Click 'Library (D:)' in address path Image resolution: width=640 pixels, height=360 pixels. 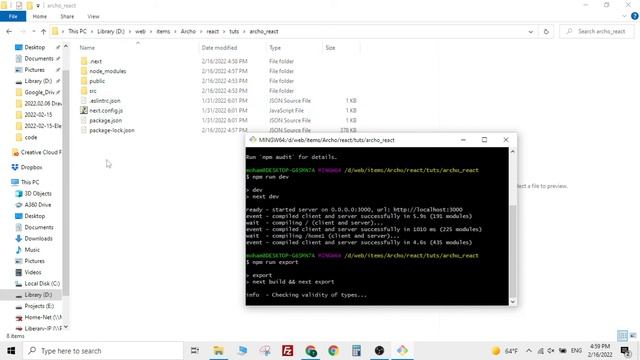pyautogui.click(x=111, y=31)
